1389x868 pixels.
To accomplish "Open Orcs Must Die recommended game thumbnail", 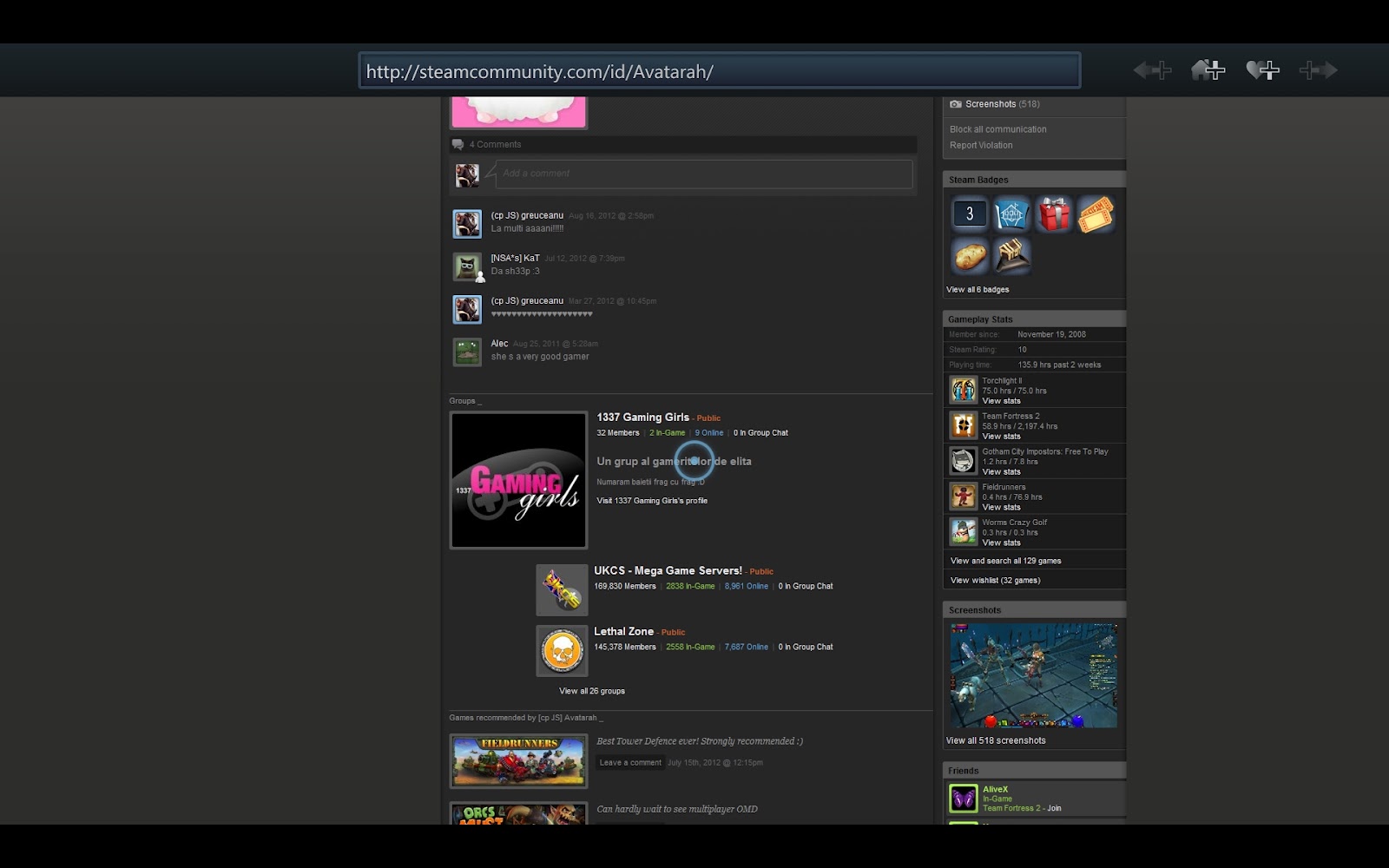I will point(518,814).
